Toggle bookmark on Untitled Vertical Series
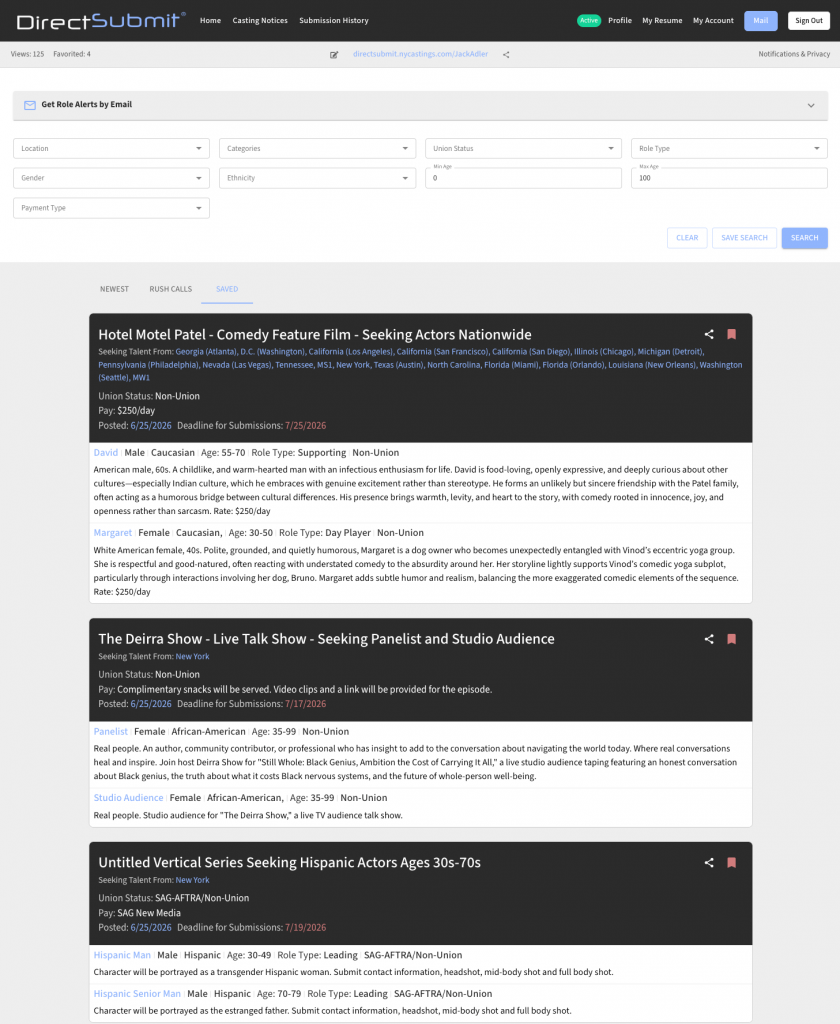 click(x=732, y=863)
